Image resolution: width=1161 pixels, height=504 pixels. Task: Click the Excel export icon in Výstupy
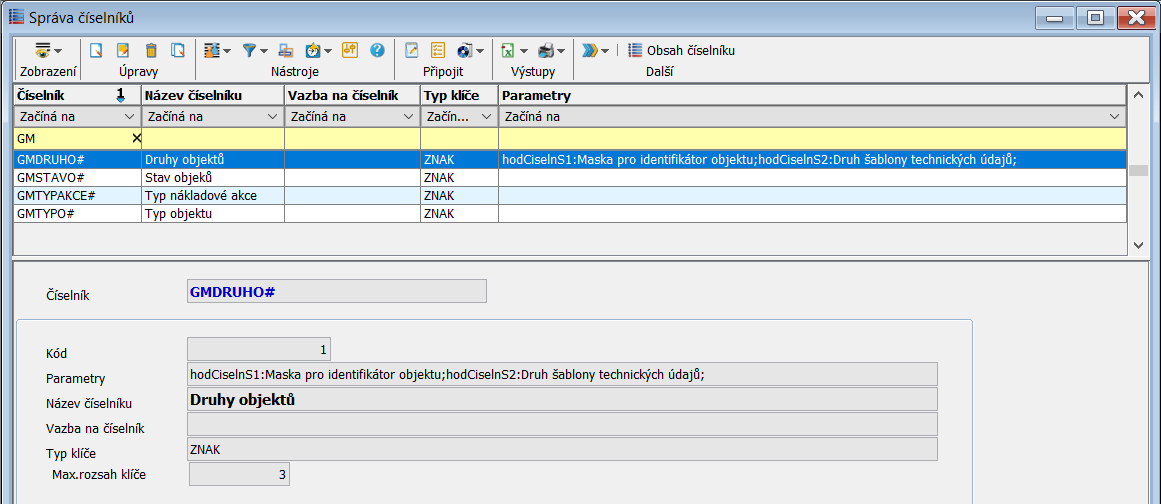click(x=508, y=50)
